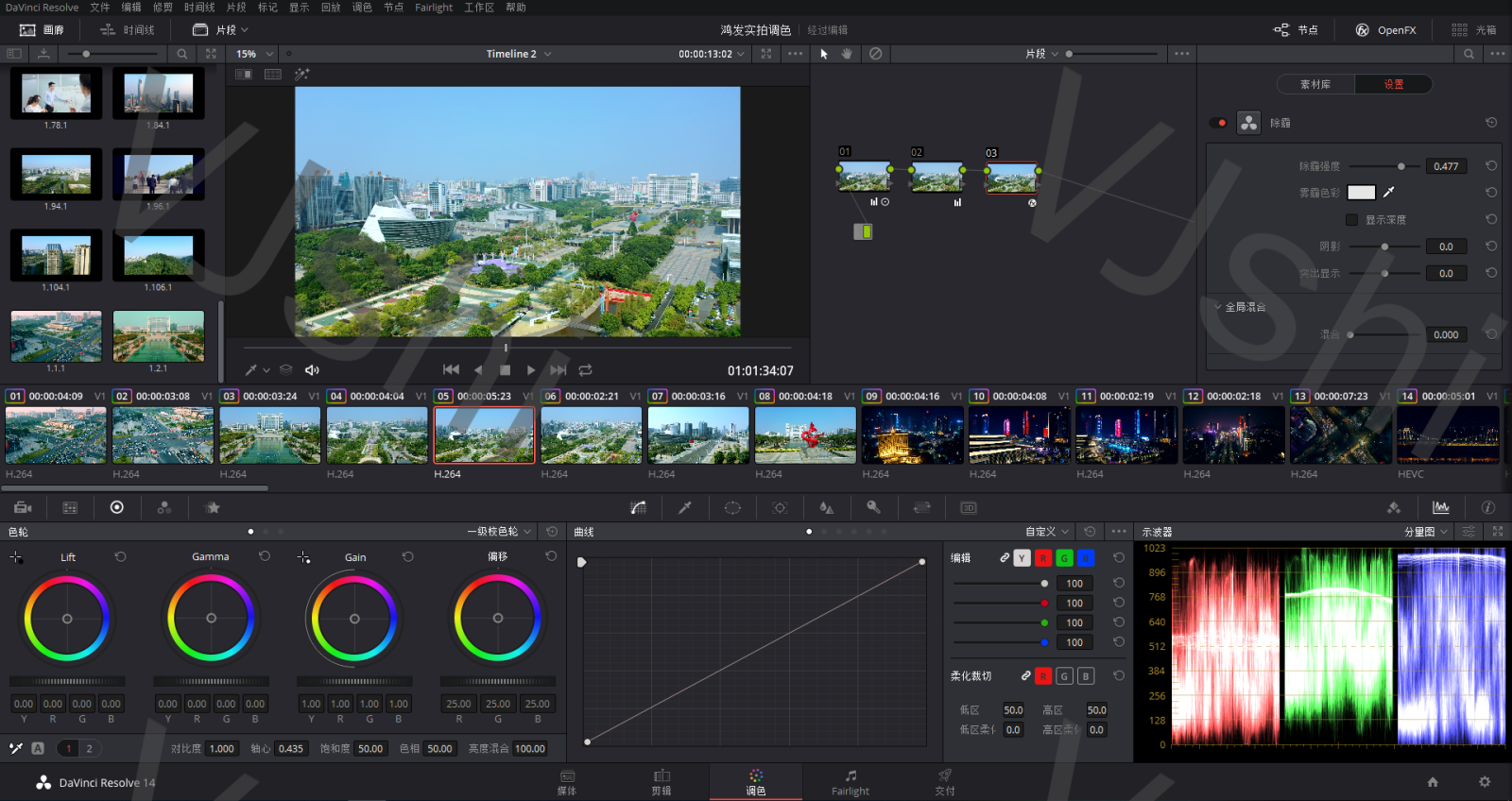This screenshot has width=1512, height=801.
Task: Open the Key palette icon
Action: click(874, 507)
